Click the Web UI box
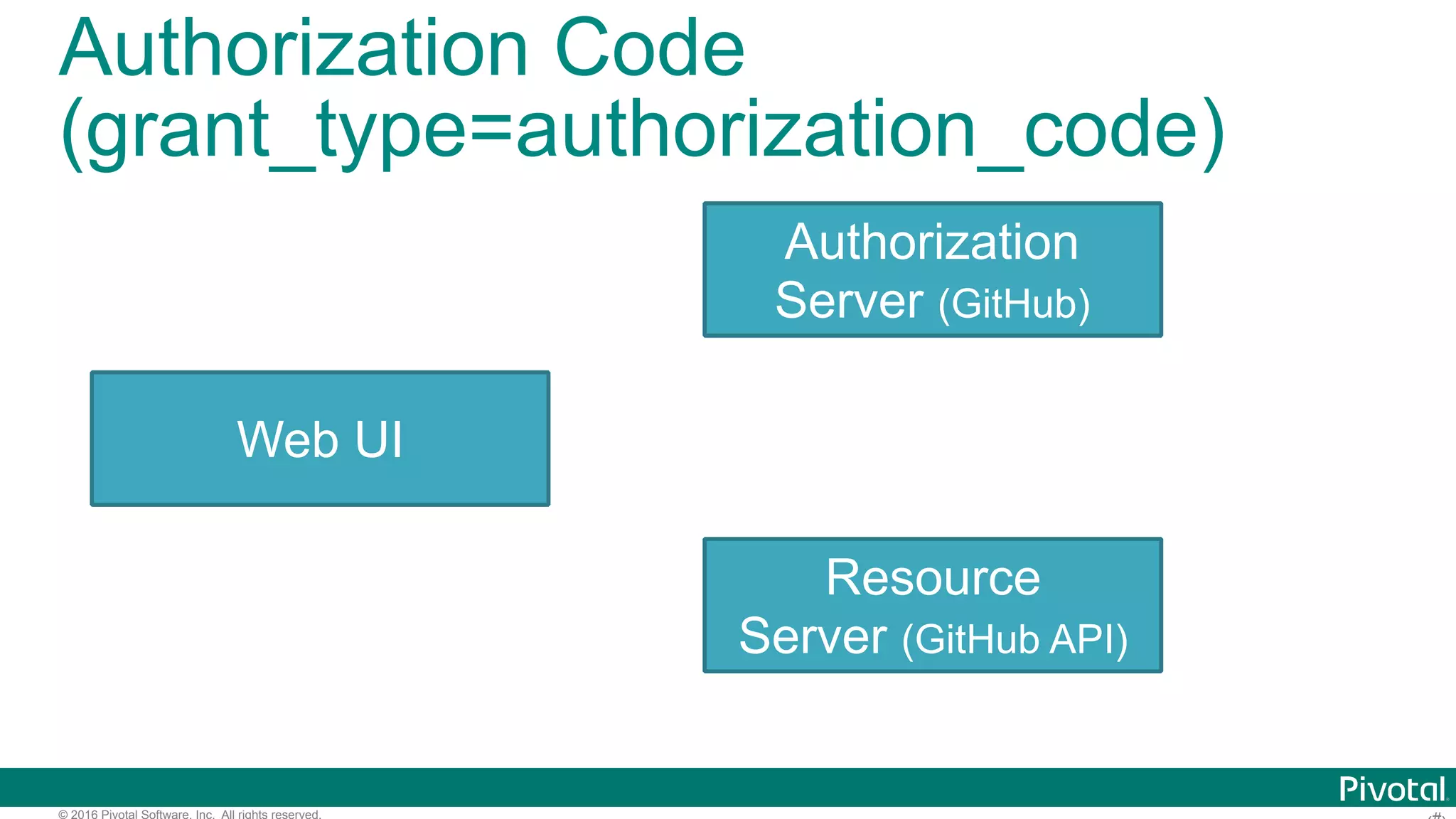The image size is (1456, 819). point(320,438)
